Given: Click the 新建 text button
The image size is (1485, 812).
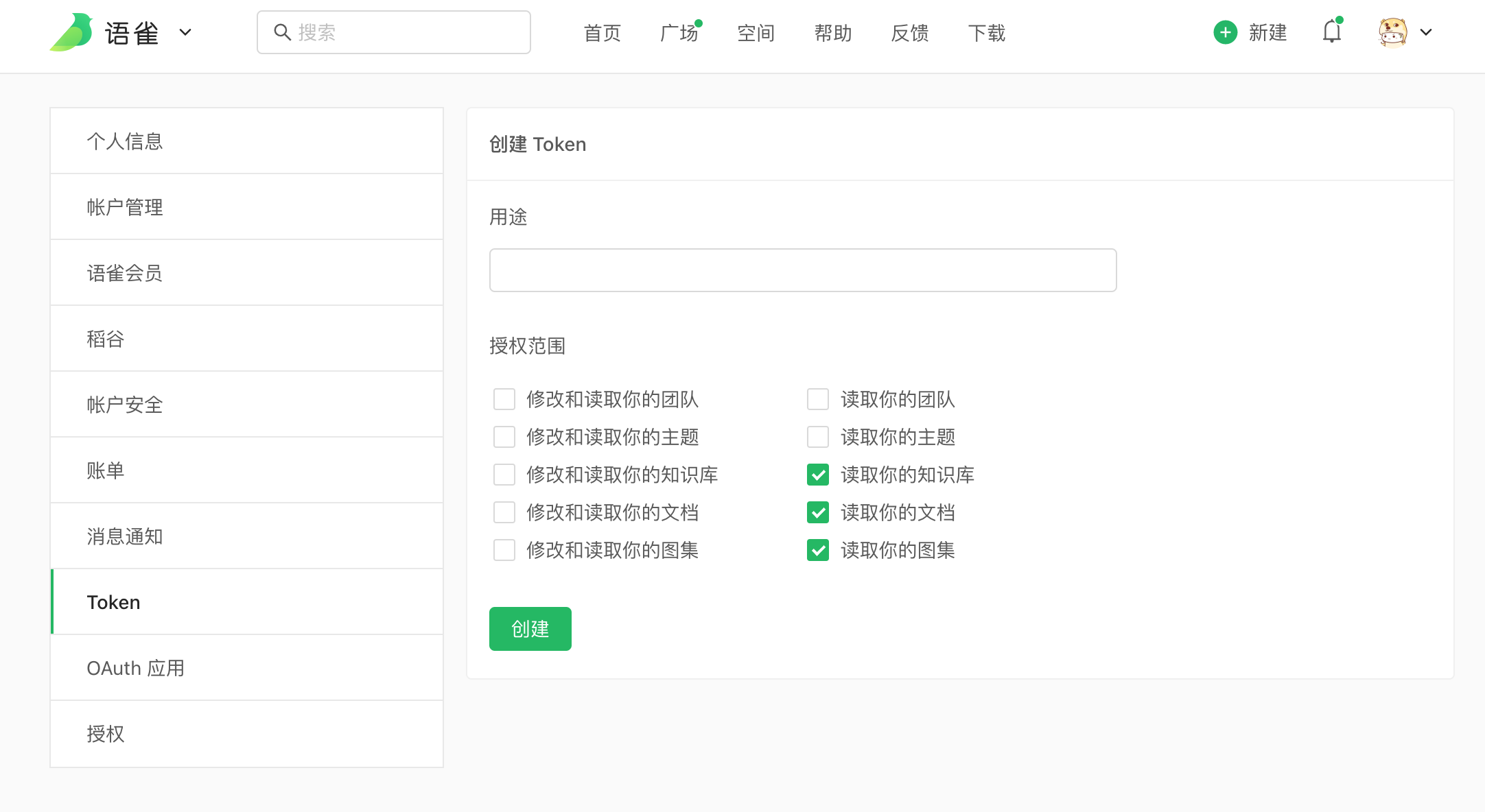Looking at the screenshot, I should point(1267,32).
